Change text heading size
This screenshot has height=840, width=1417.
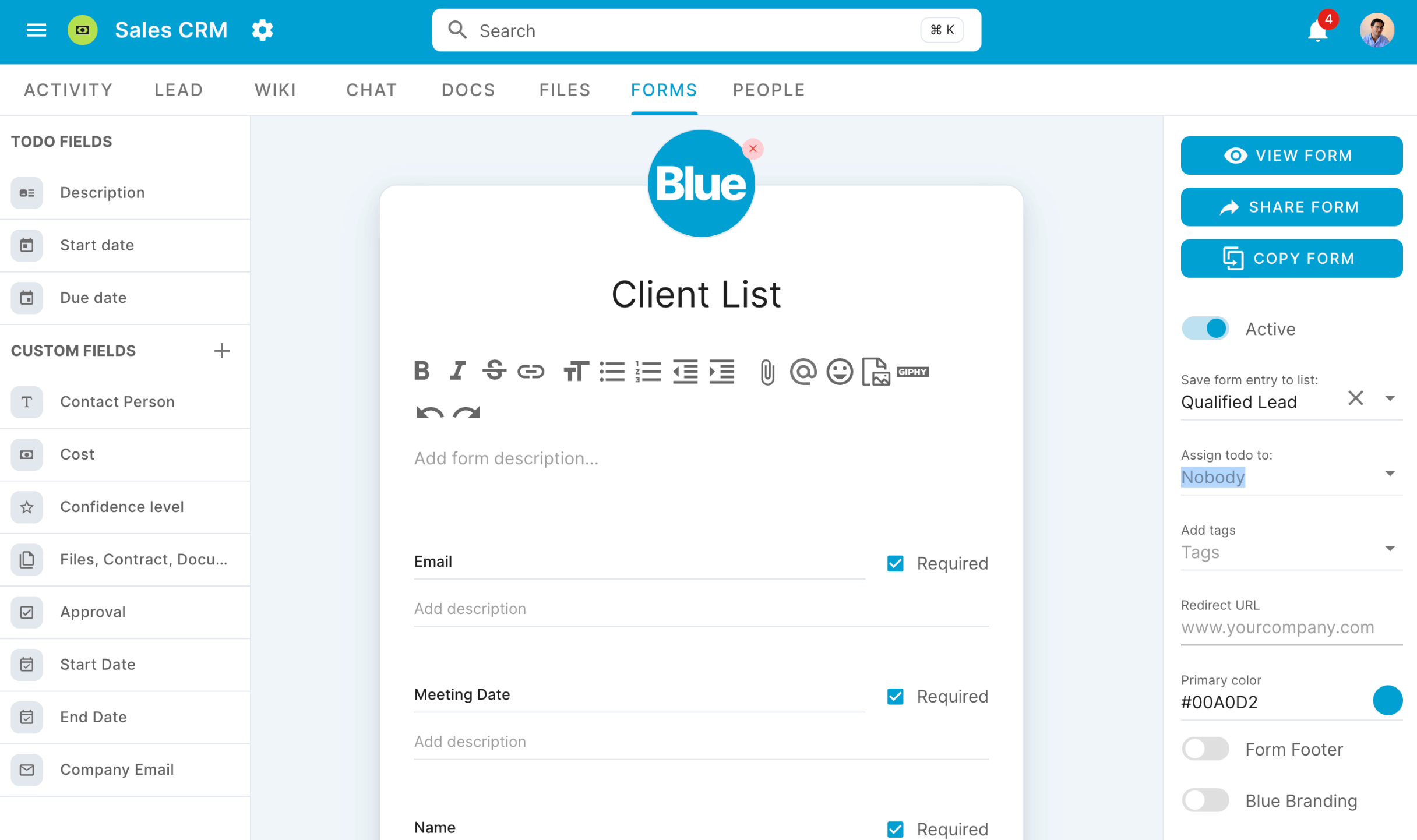coord(576,371)
